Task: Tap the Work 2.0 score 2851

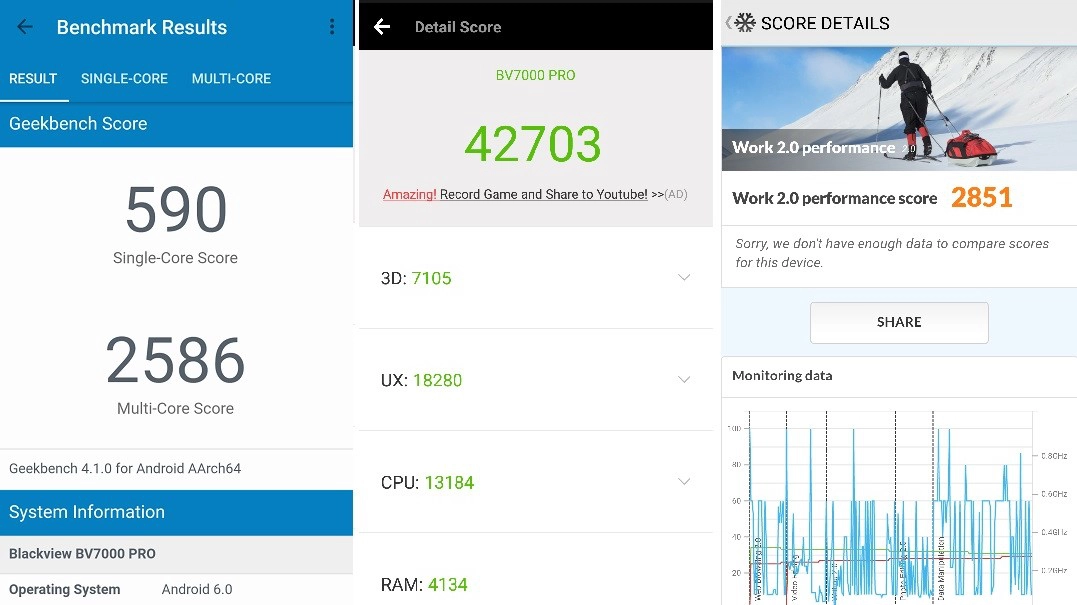Action: (x=982, y=198)
